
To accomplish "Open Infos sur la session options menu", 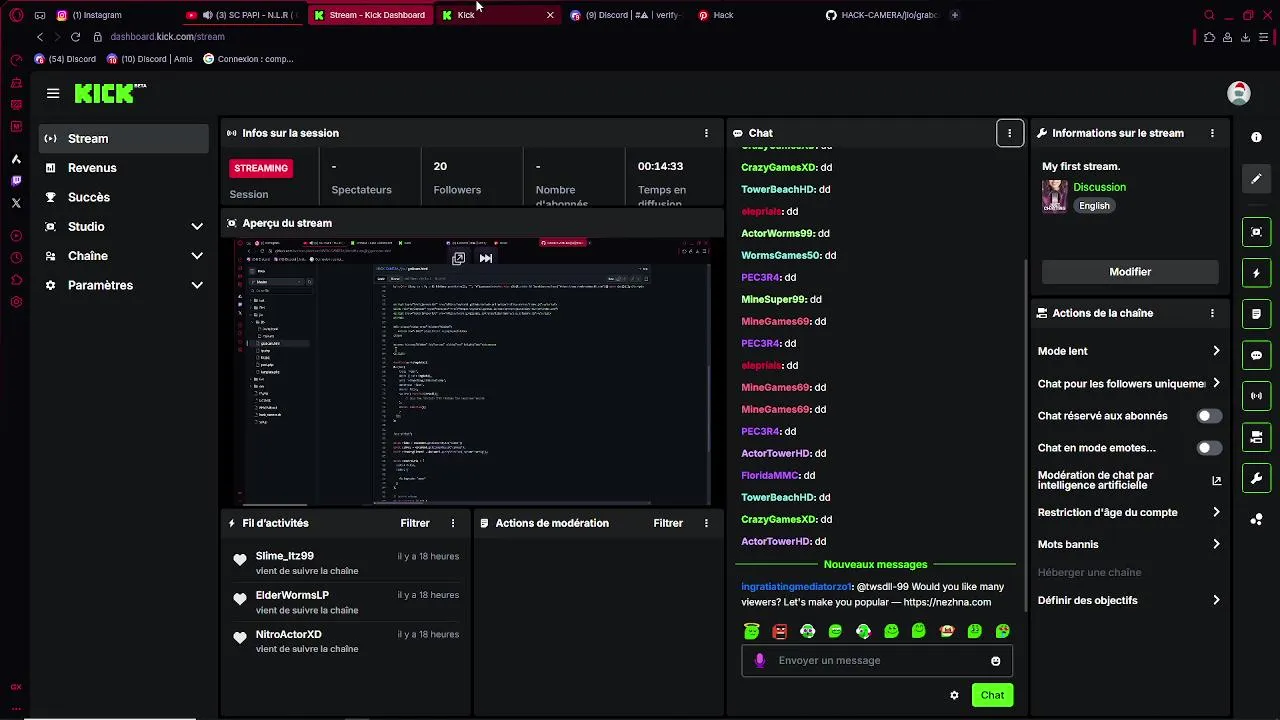I will coord(706,133).
